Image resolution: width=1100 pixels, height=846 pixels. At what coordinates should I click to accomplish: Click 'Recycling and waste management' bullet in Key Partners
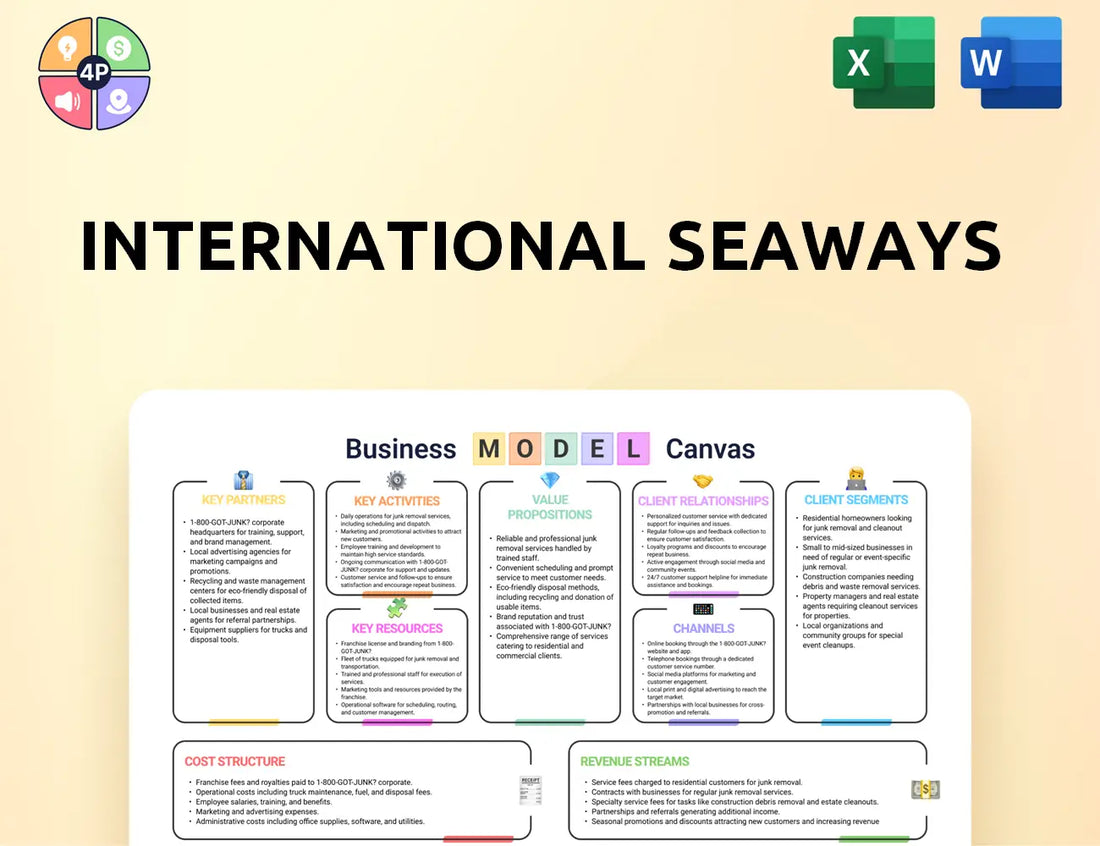pos(246,591)
